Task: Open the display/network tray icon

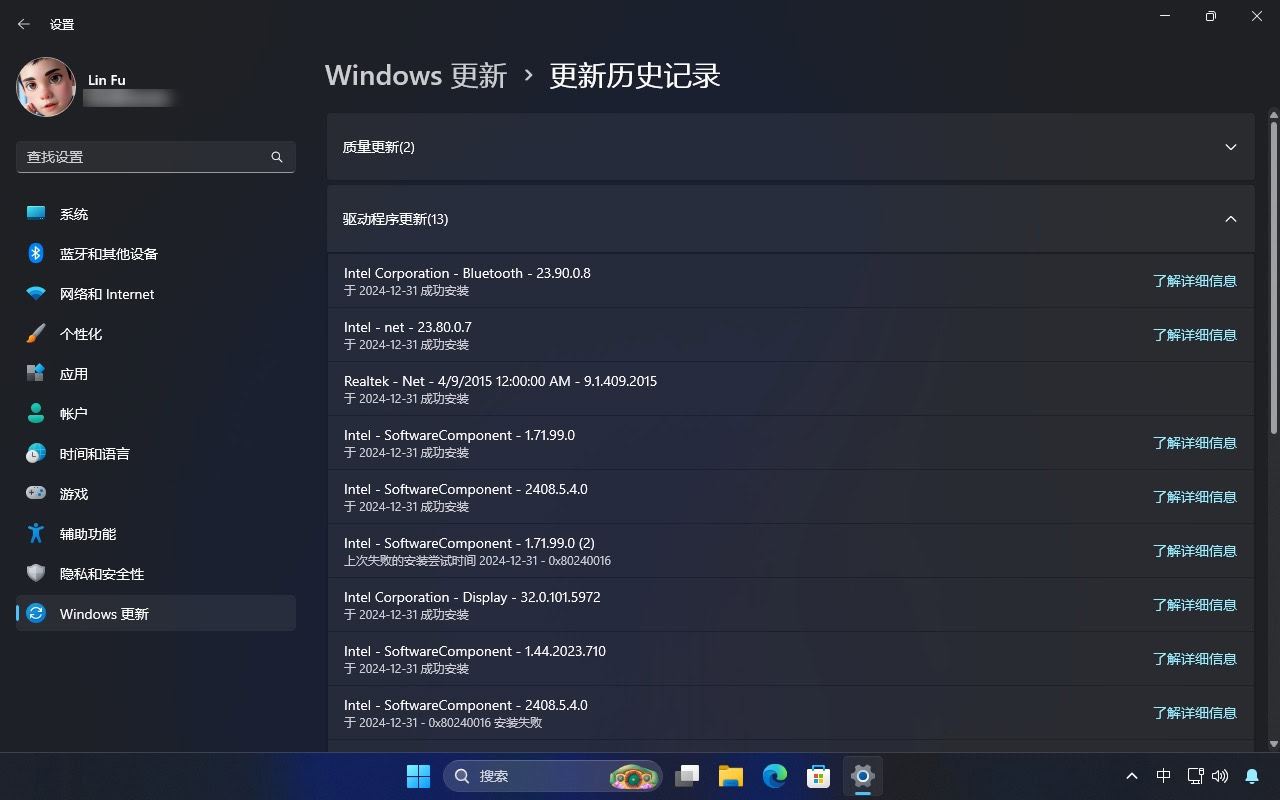Action: (1195, 776)
